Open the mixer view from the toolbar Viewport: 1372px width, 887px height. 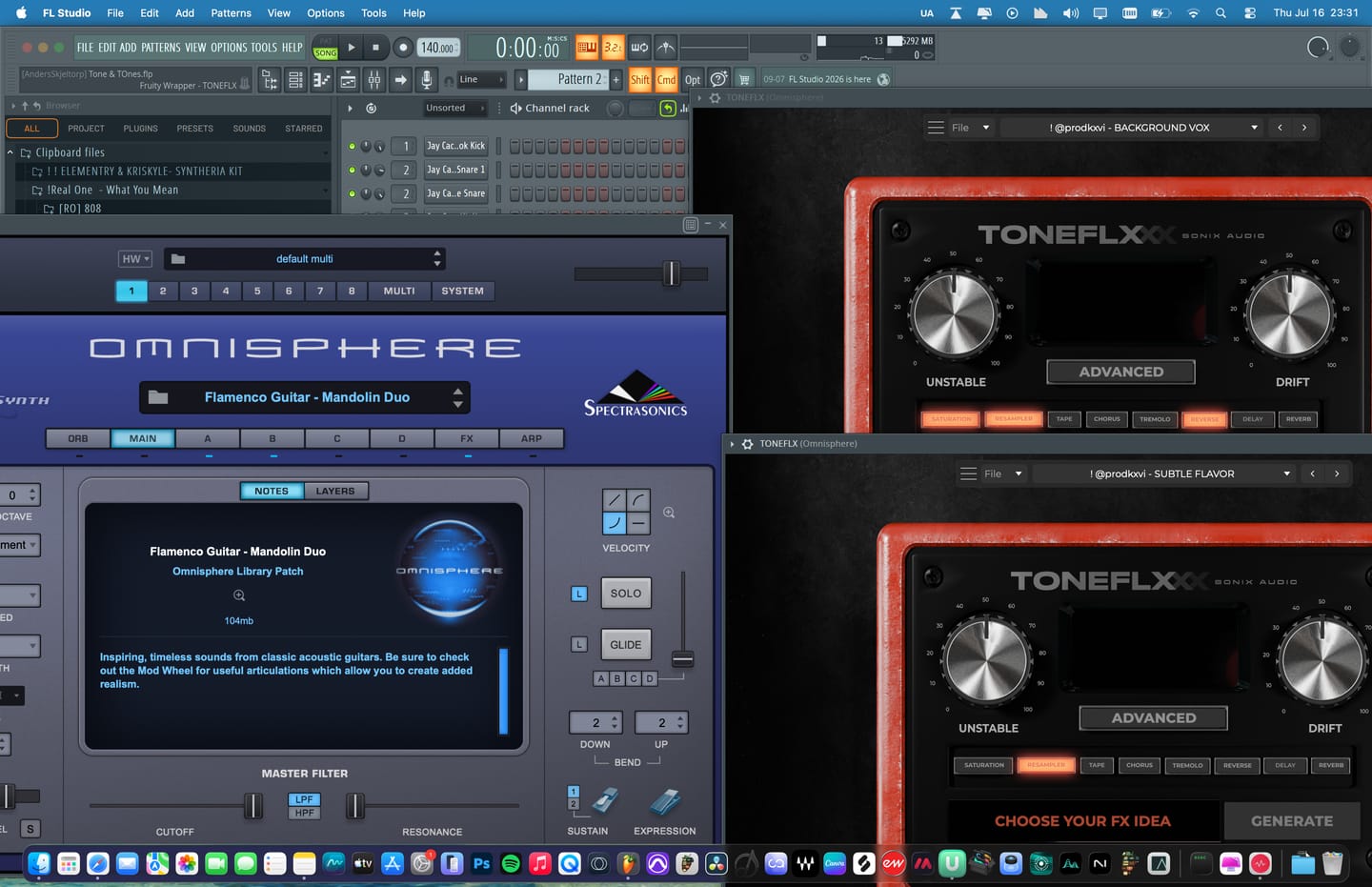[374, 80]
